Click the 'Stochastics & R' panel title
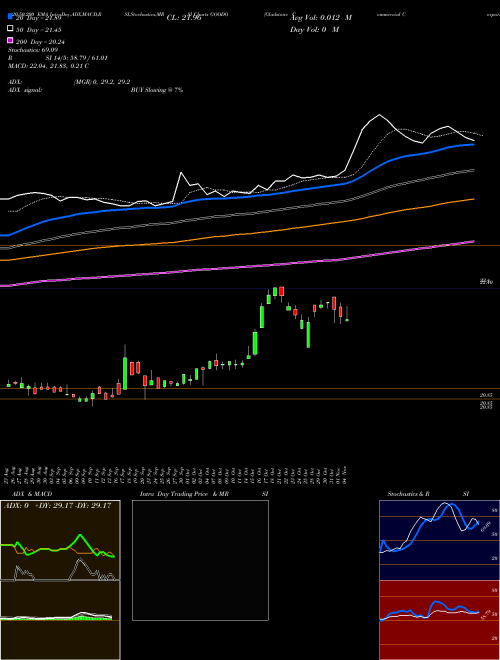Image resolution: width=500 pixels, height=660 pixels. pos(408,494)
